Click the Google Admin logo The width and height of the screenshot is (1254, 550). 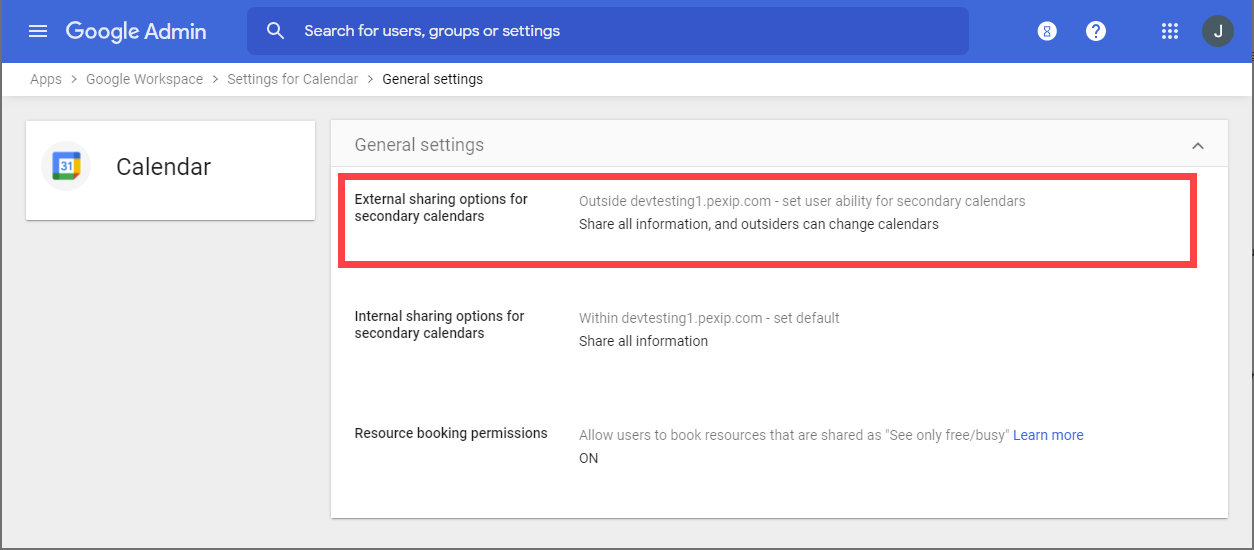(136, 31)
